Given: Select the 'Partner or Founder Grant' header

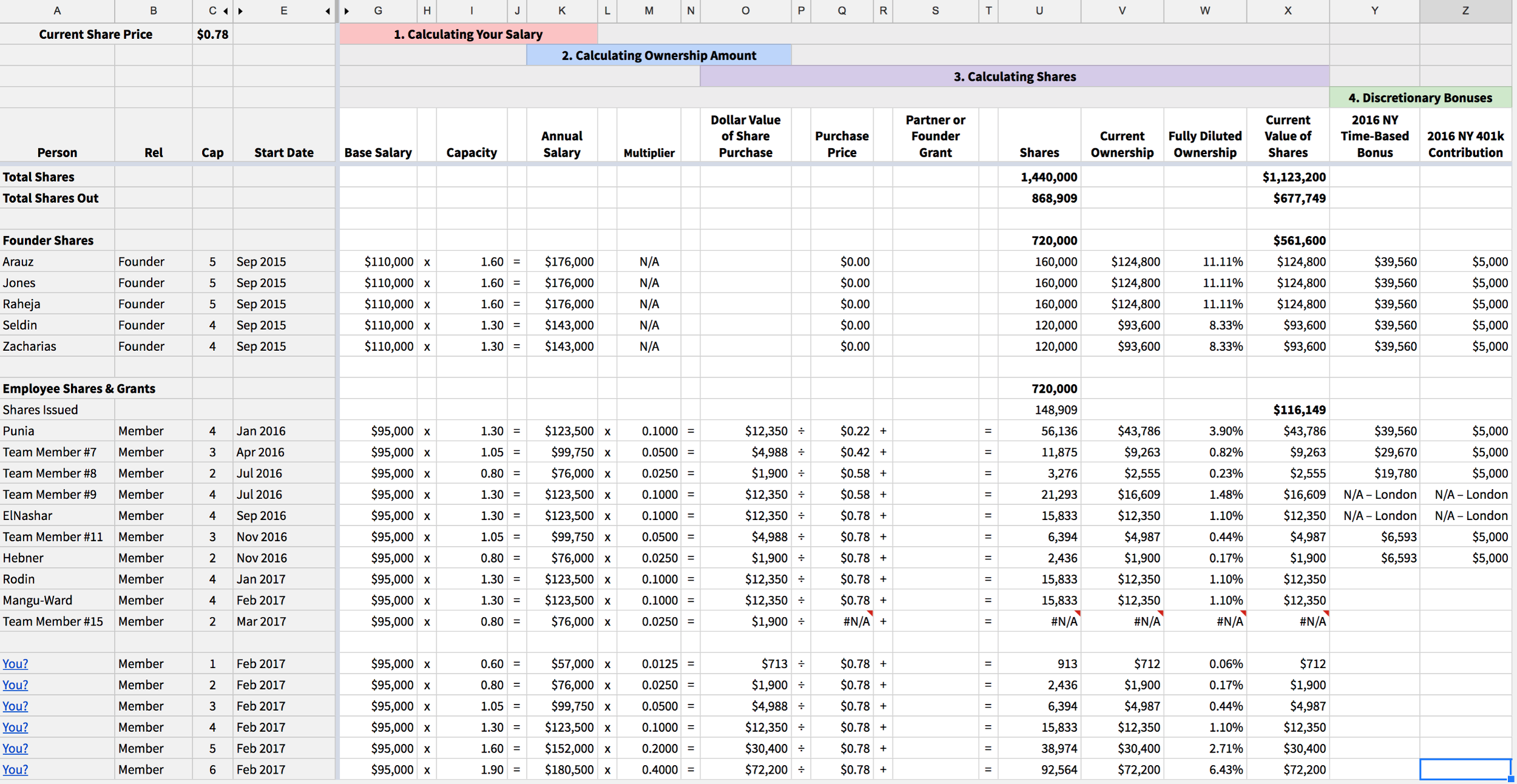Looking at the screenshot, I should [x=935, y=135].
